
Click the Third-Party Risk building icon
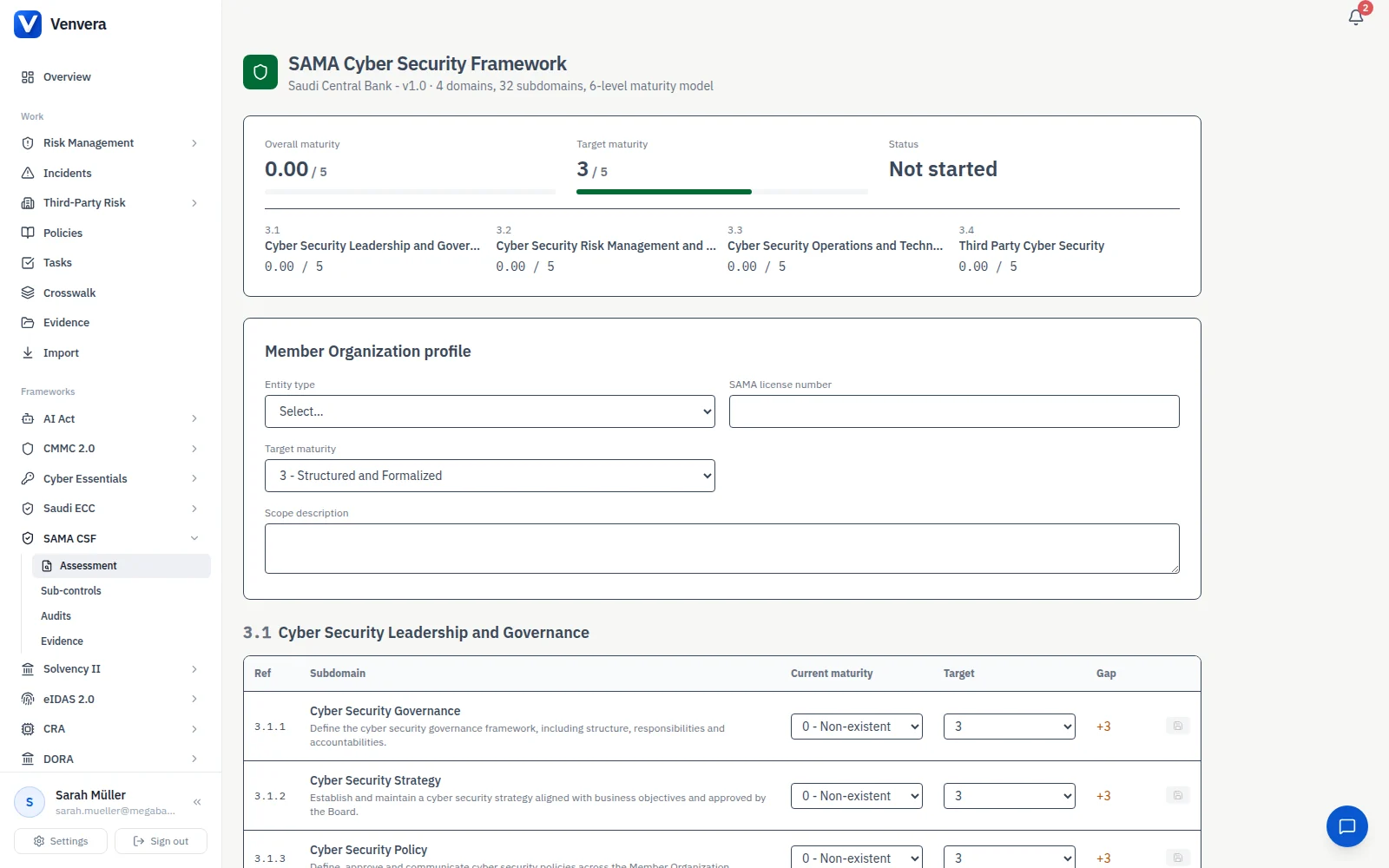tap(28, 203)
